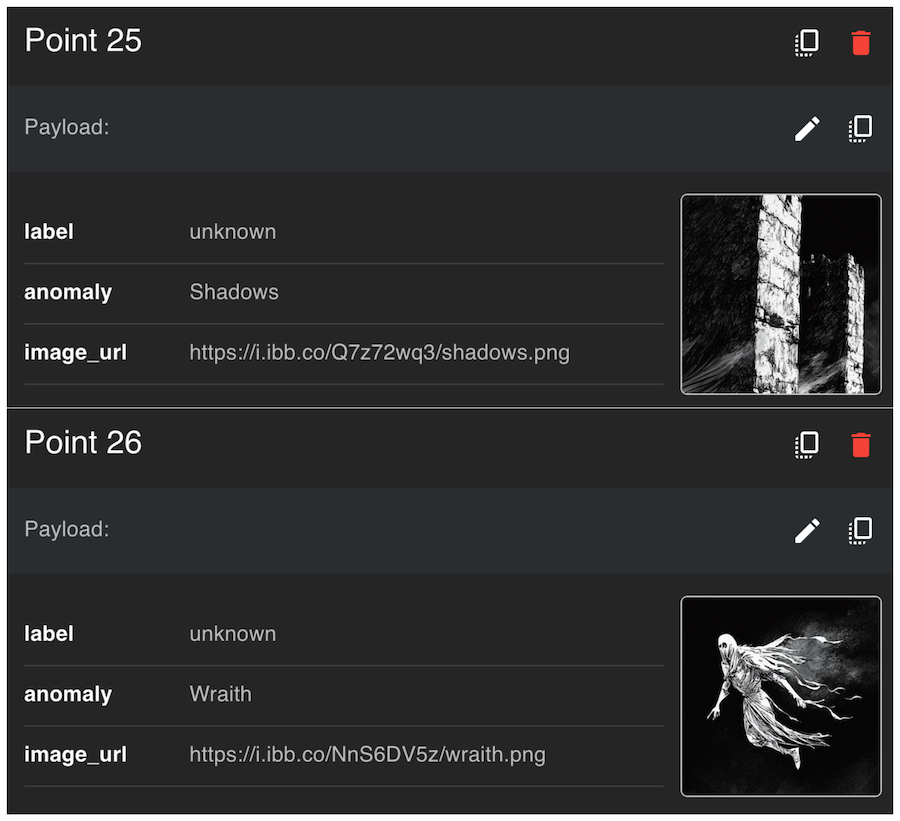The width and height of the screenshot is (900, 821).
Task: Delete Point 26 with the red trash icon
Action: click(860, 444)
